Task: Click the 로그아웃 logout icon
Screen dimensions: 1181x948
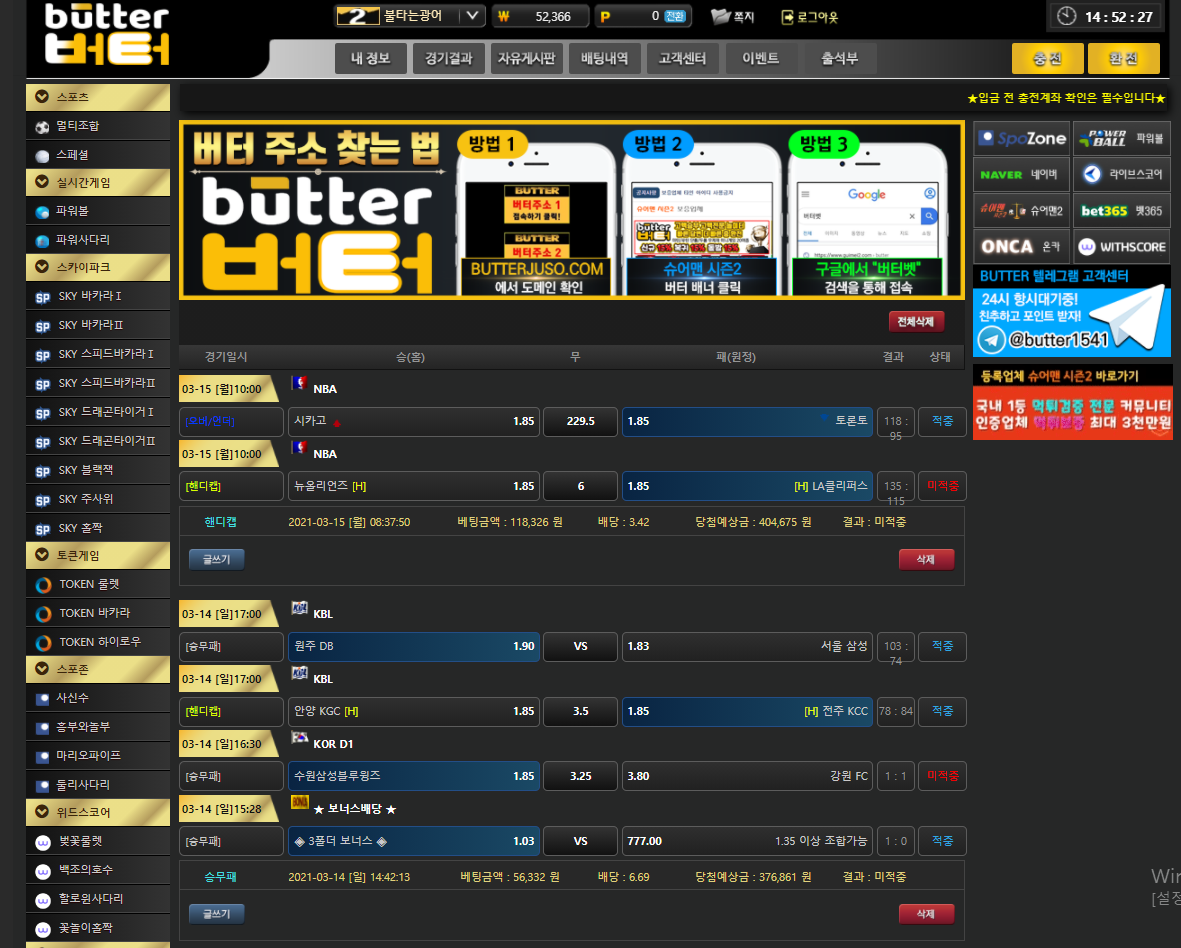Action: [788, 16]
